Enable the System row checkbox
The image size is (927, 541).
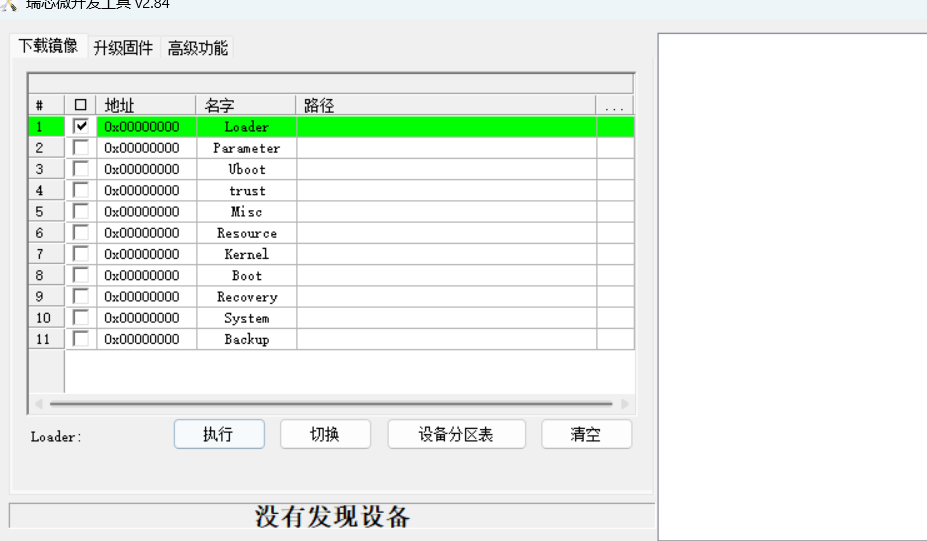(81, 318)
